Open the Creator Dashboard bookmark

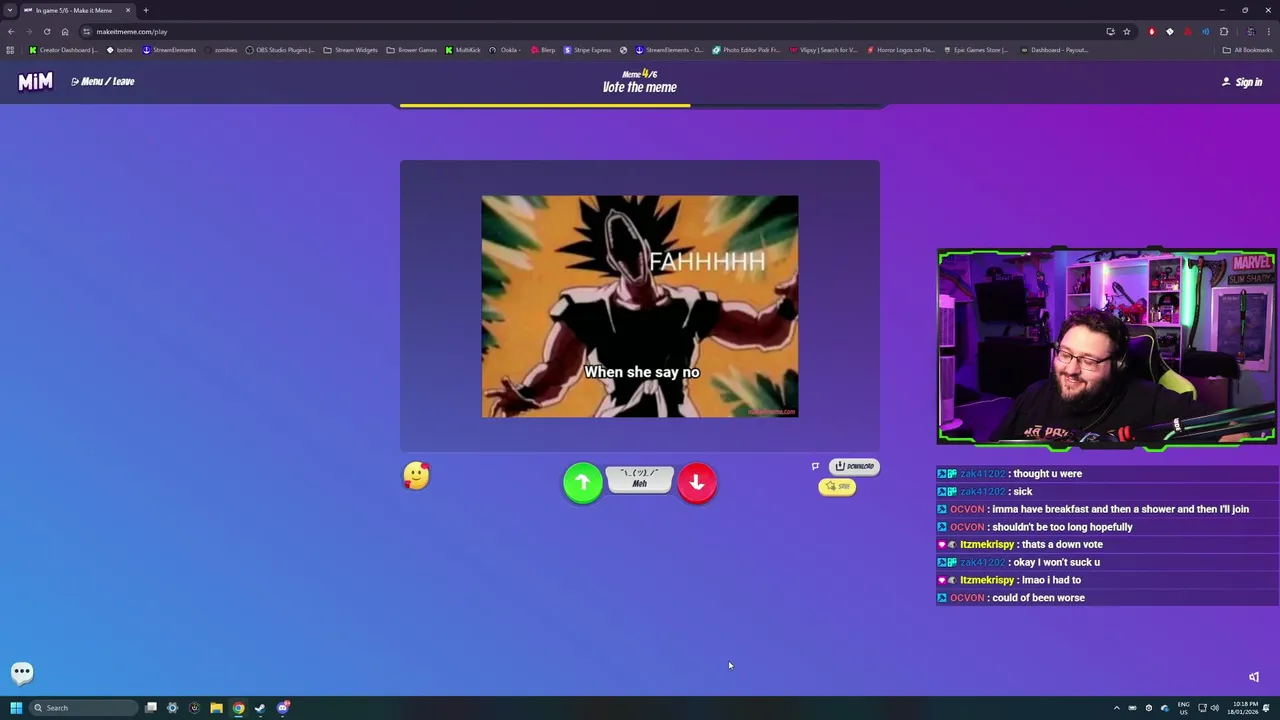[x=64, y=50]
